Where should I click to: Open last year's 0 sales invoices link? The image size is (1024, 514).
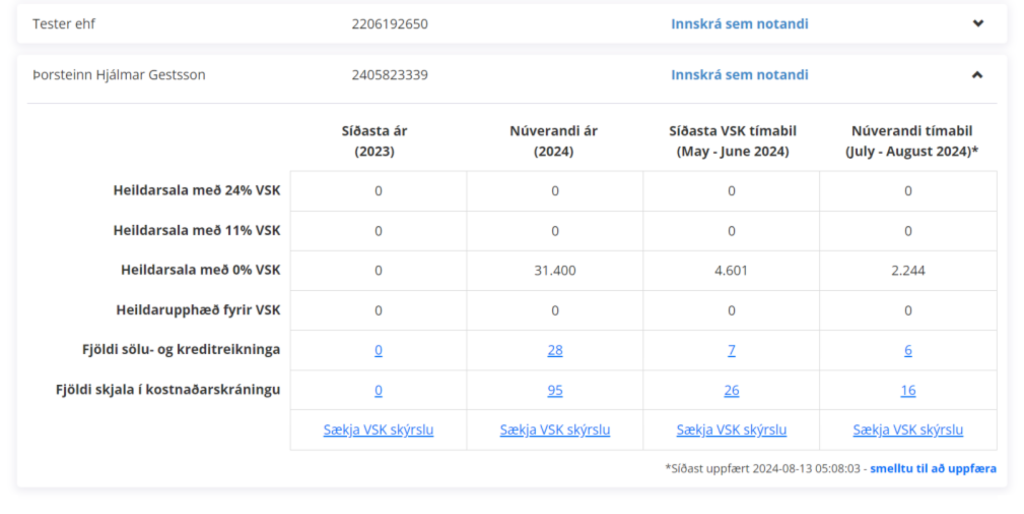(x=378, y=350)
